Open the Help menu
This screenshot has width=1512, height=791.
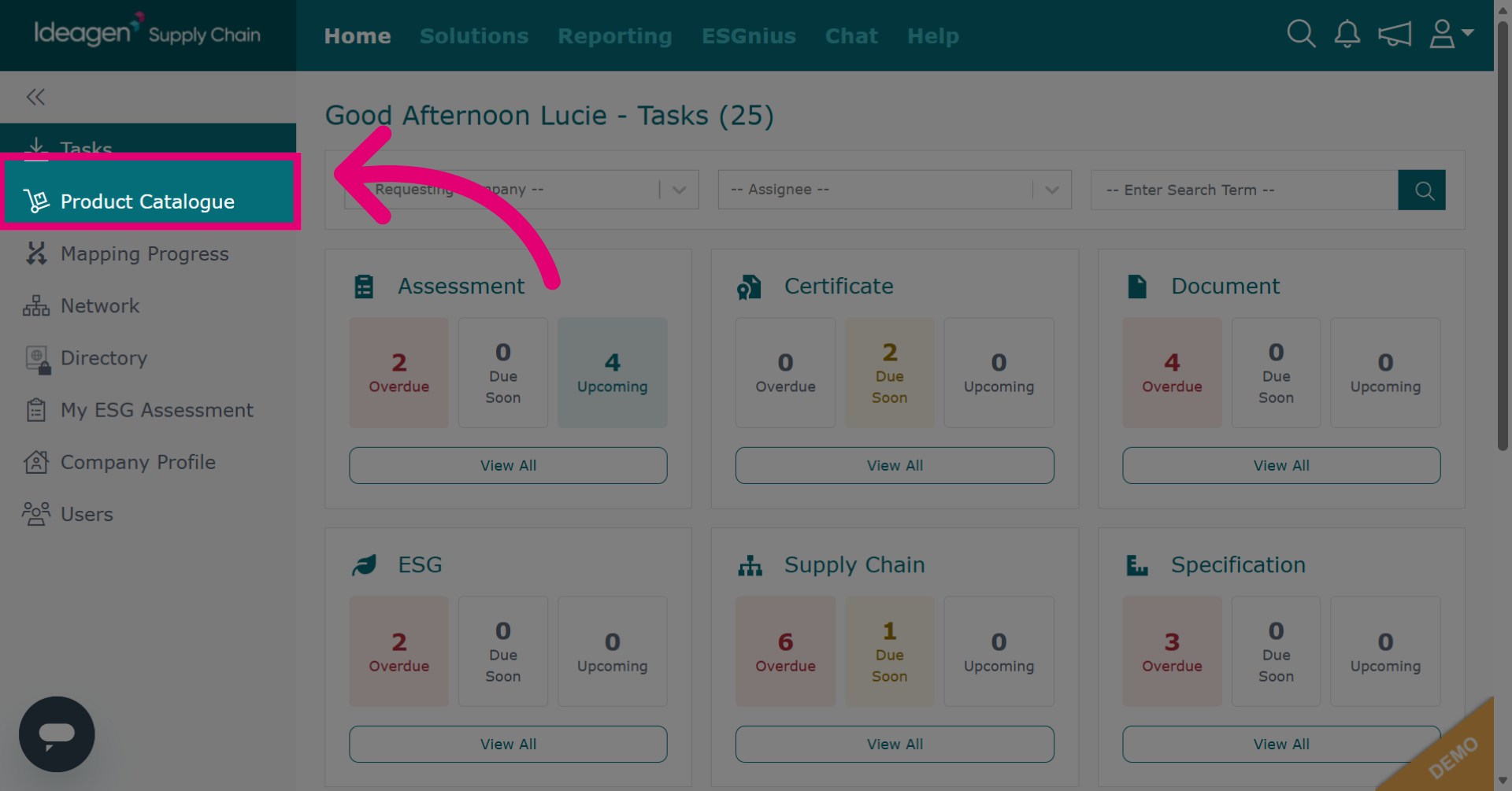933,36
